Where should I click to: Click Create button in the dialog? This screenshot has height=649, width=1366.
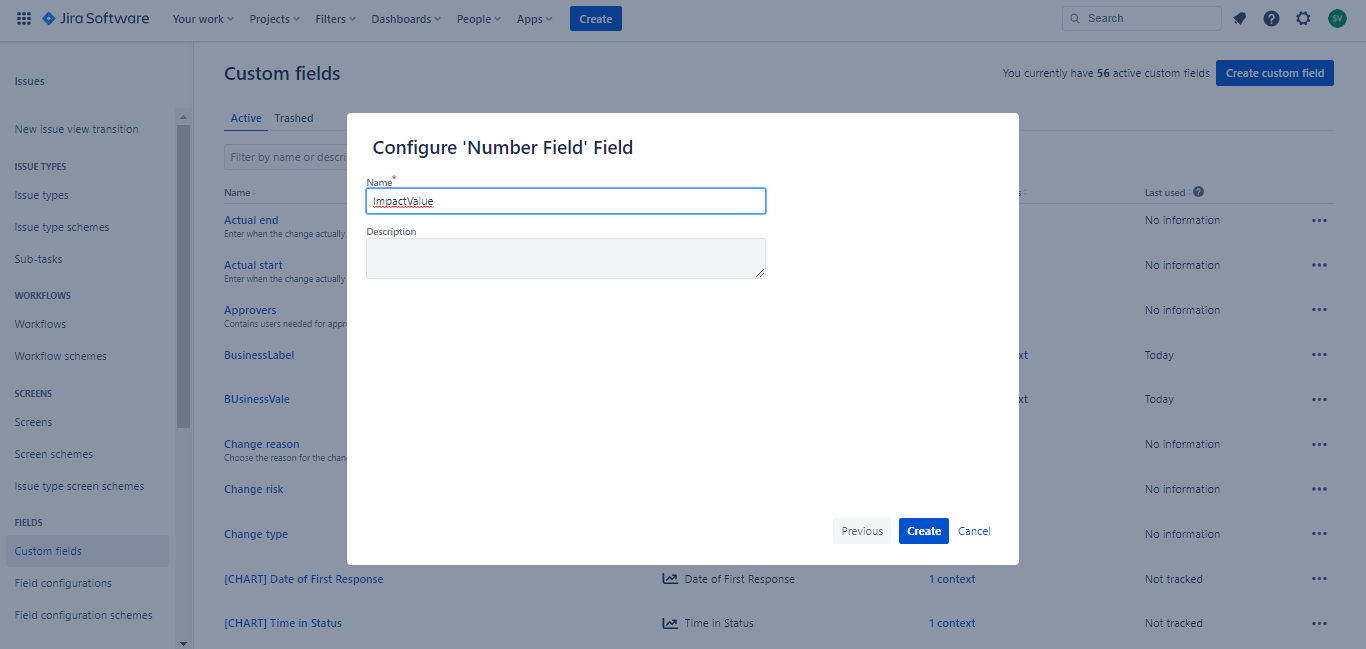click(x=923, y=531)
